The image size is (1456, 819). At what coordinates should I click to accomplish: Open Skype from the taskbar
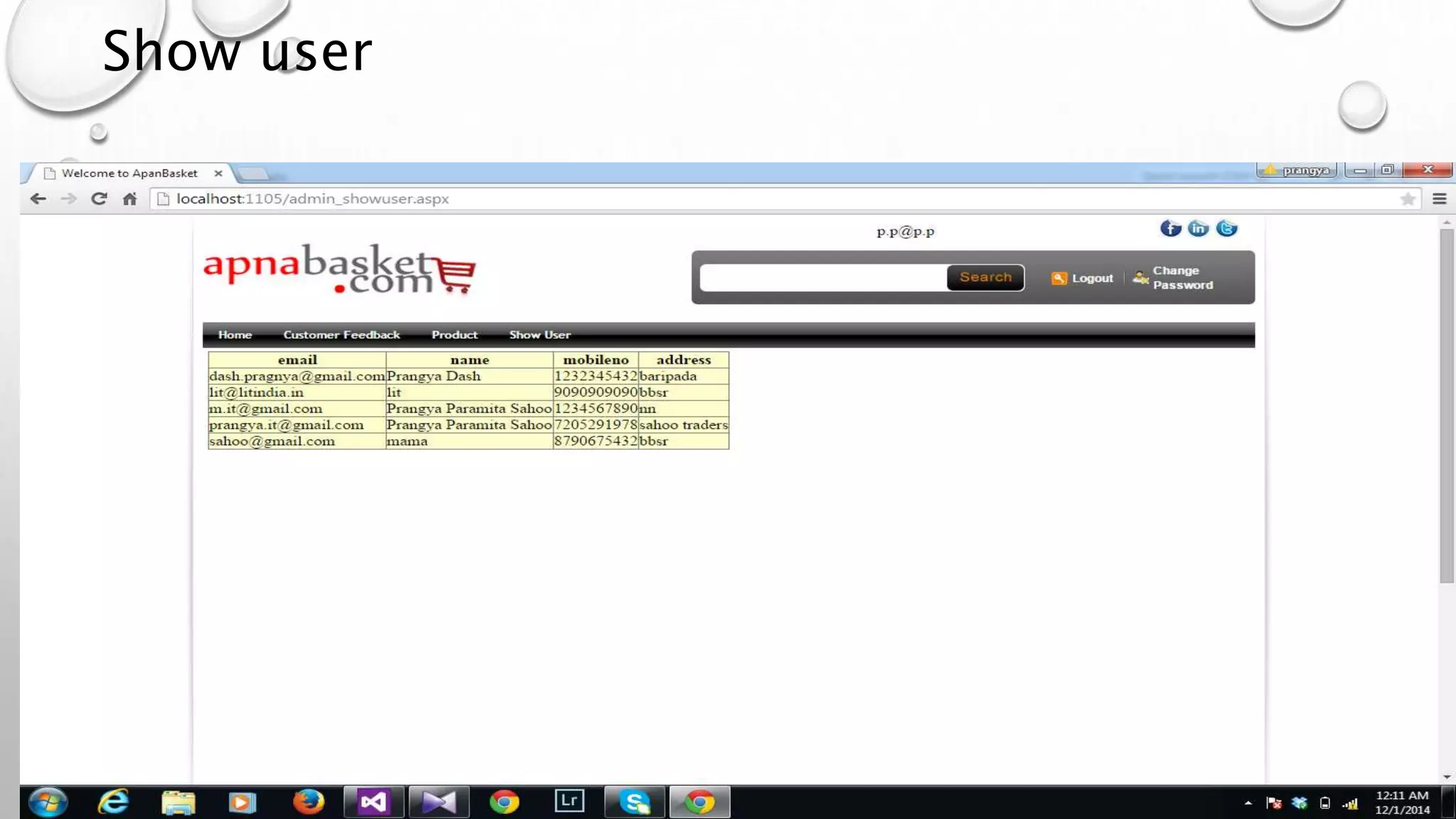pos(634,803)
